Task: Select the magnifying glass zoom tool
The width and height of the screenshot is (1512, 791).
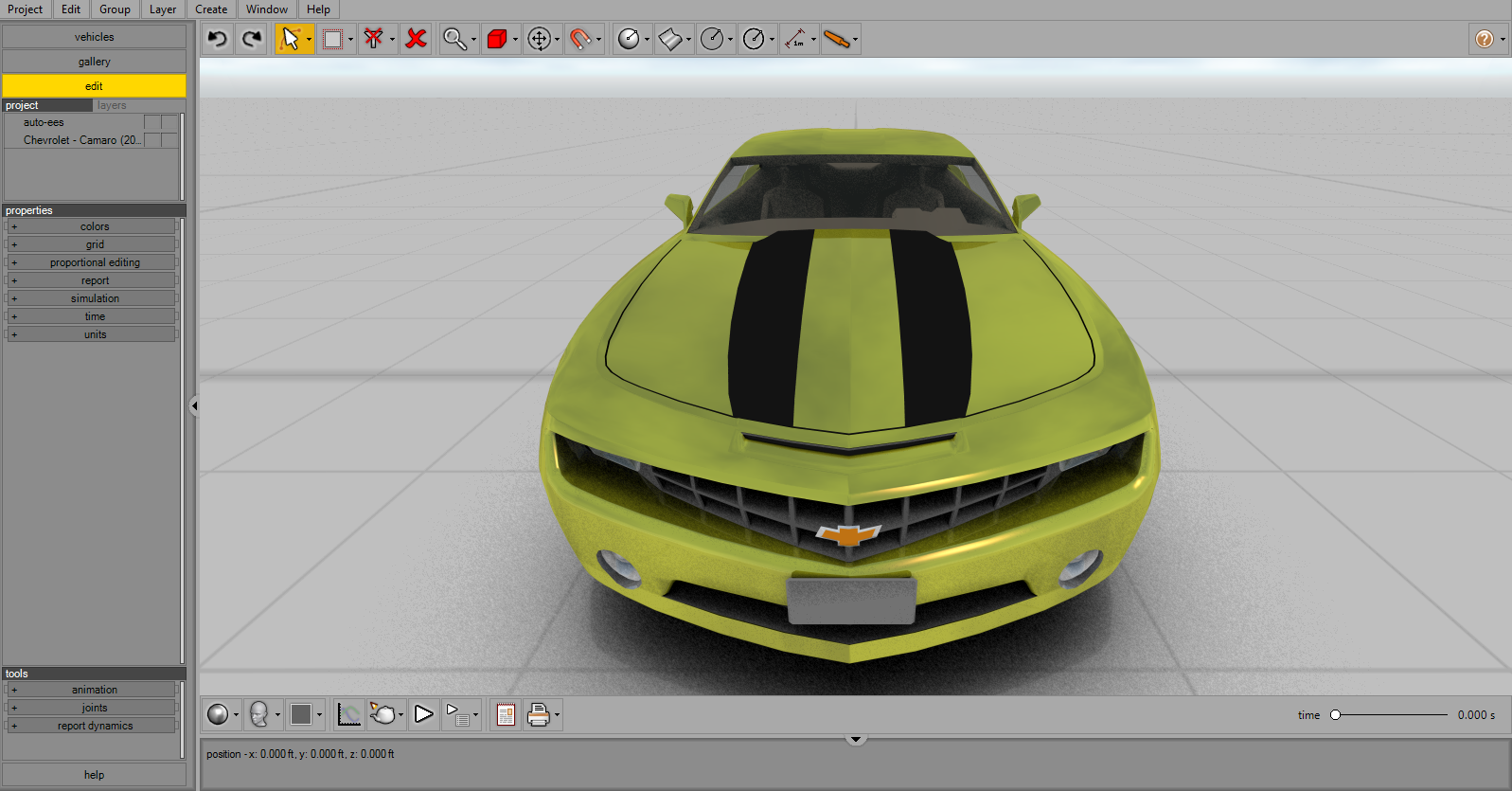Action: click(455, 39)
